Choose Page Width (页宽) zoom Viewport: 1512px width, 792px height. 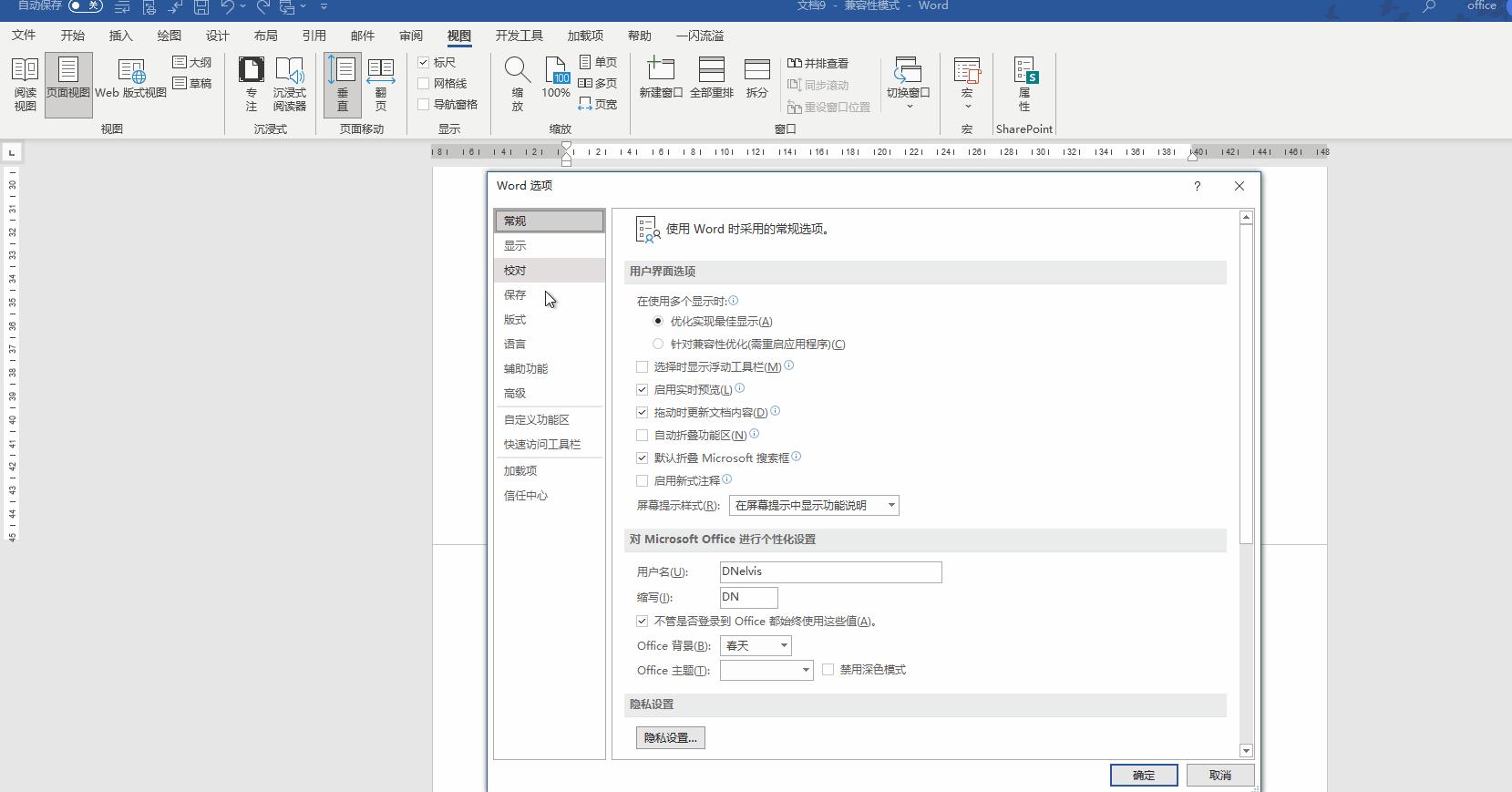coord(598,104)
